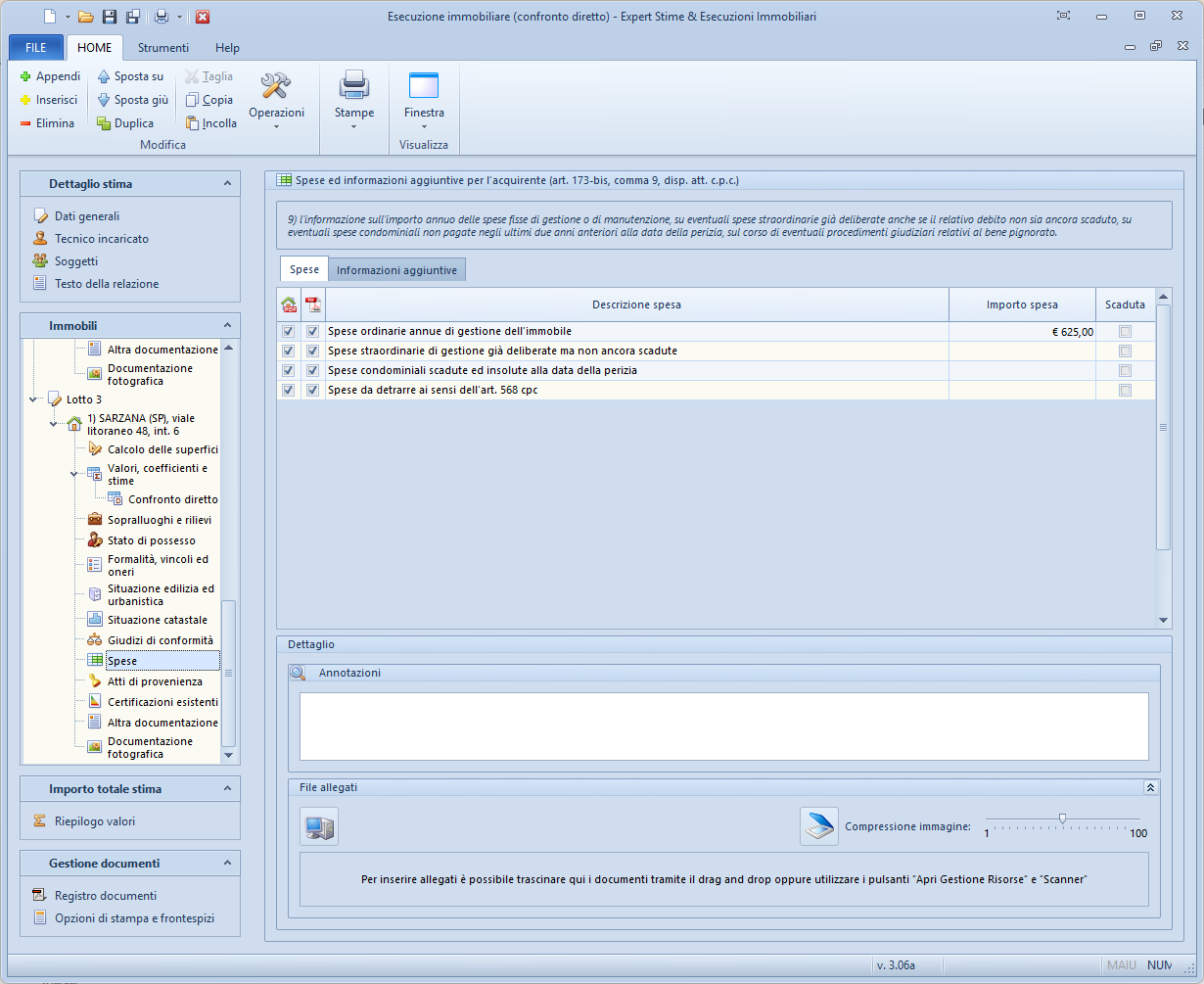Open a file with the folder icon

click(x=85, y=17)
